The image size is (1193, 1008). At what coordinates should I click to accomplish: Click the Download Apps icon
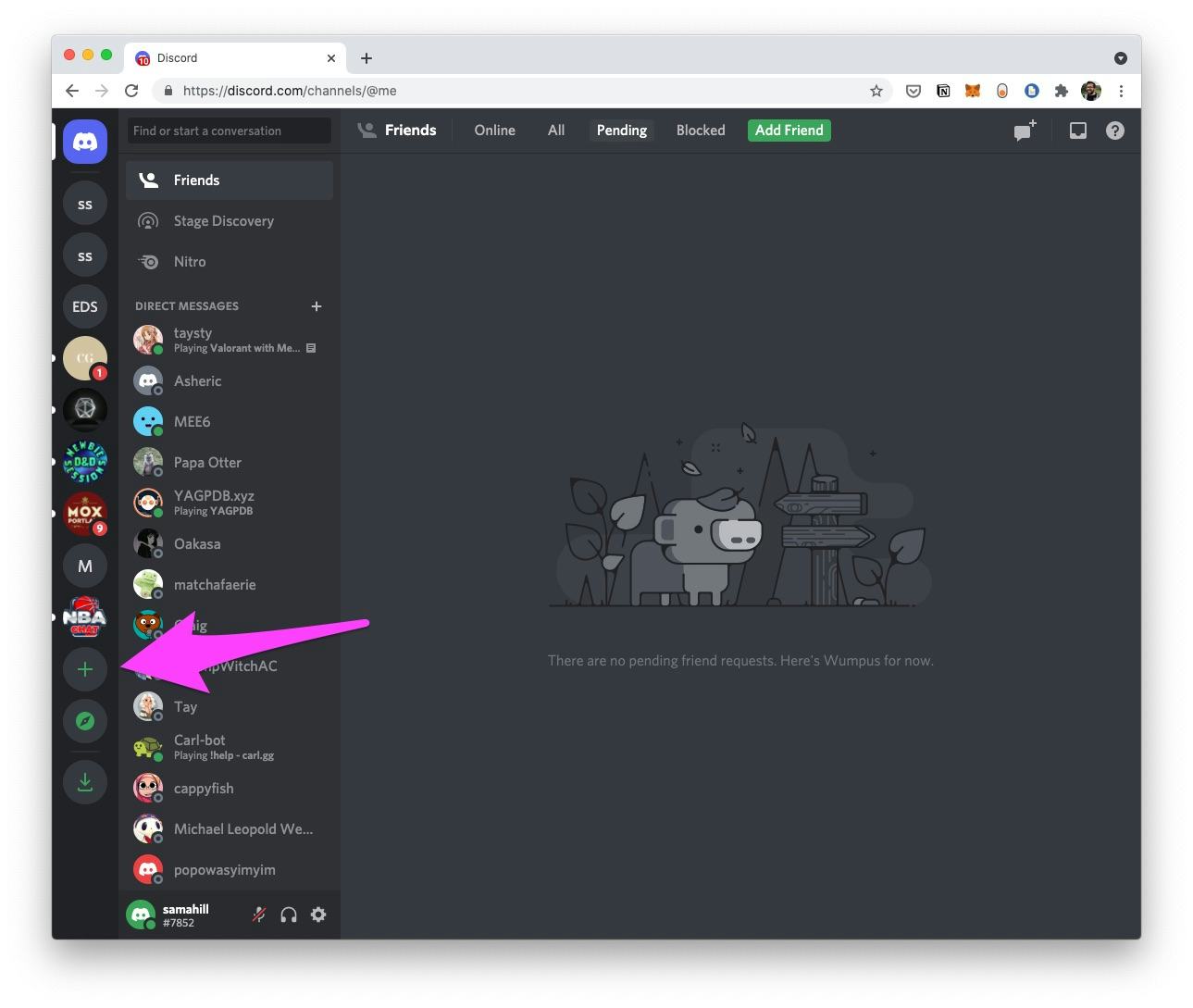tap(85, 782)
